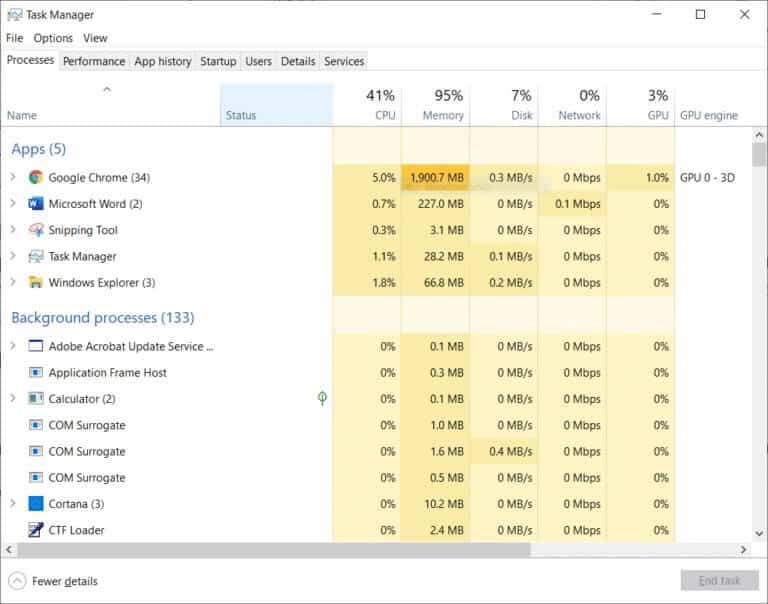Select the Application Frame Host row name
This screenshot has height=604, width=768.
coord(107,373)
